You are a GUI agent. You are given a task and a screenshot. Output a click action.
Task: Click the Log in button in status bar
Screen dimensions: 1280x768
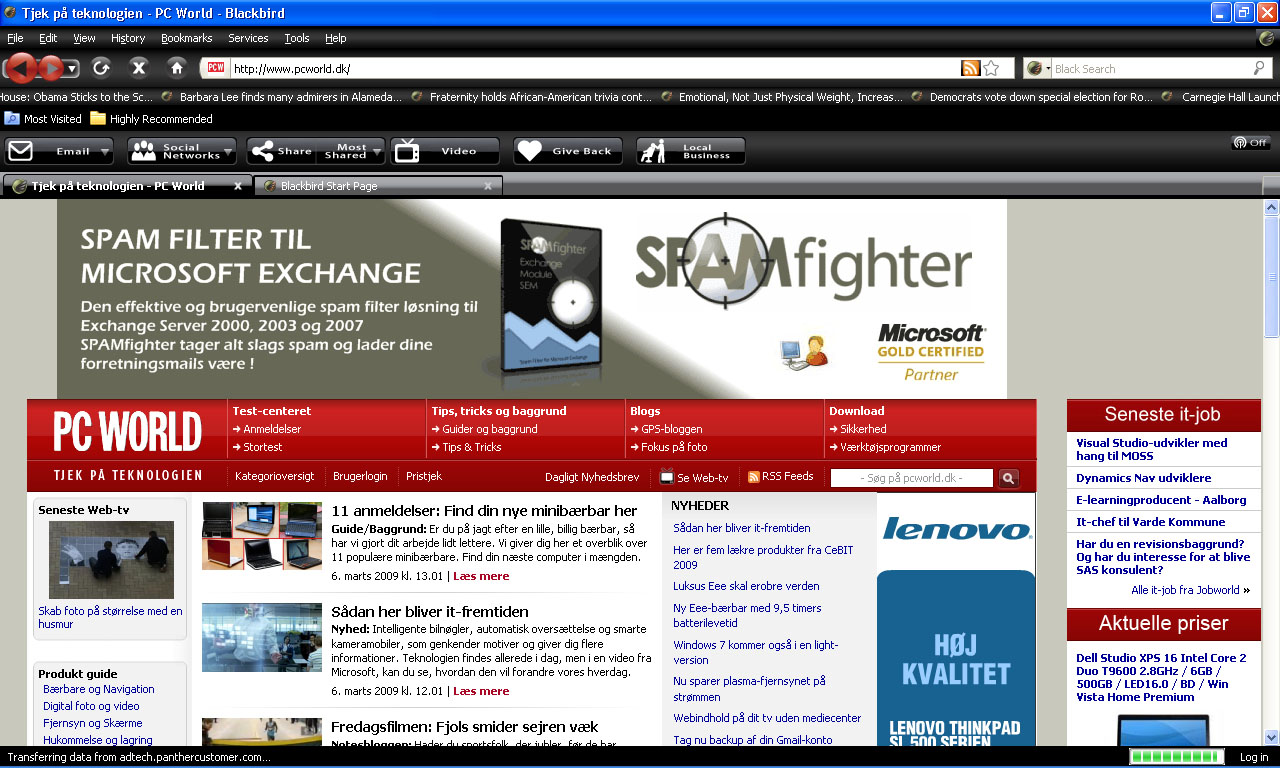point(1254,757)
